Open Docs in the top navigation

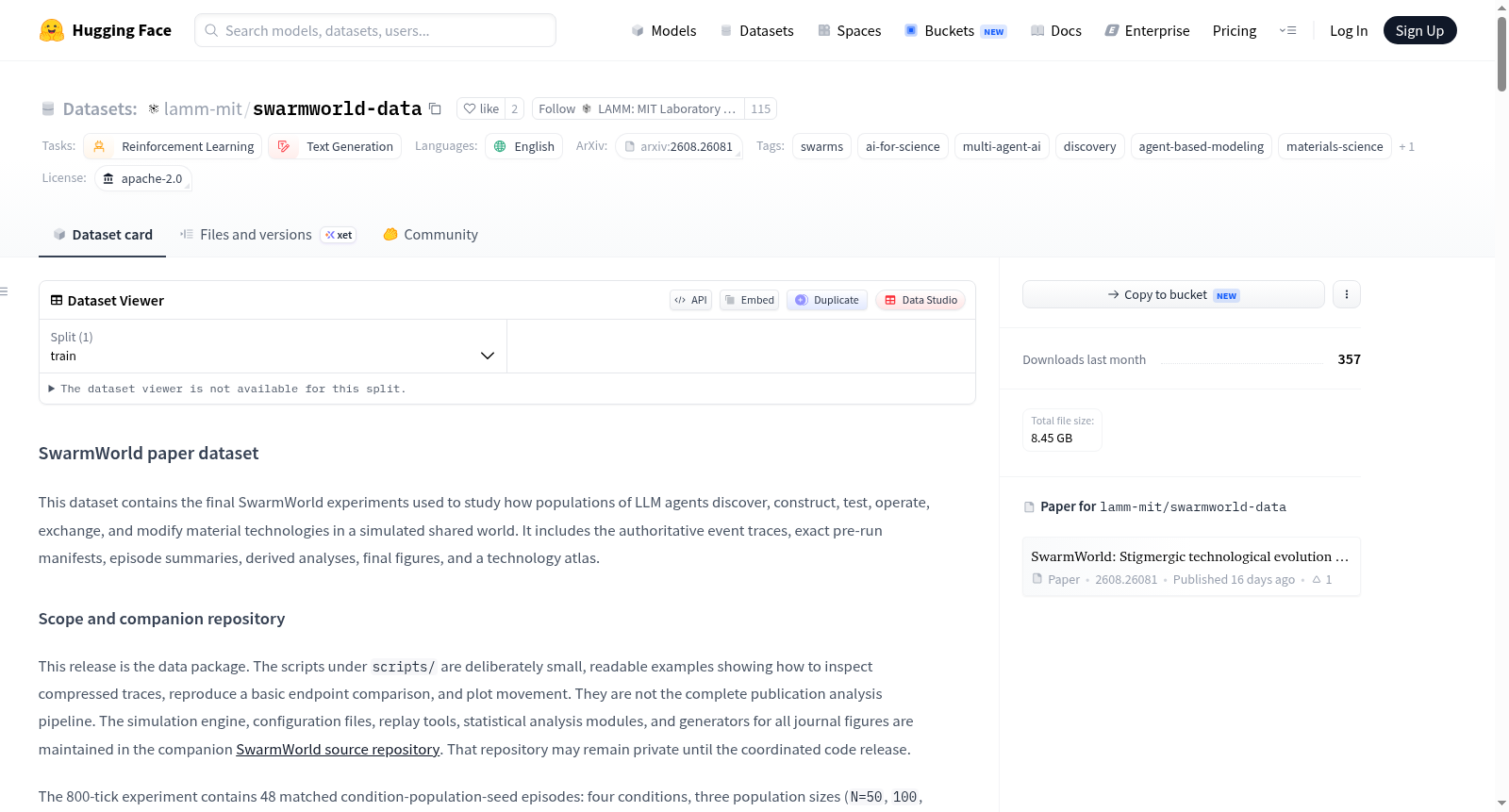tap(1056, 30)
